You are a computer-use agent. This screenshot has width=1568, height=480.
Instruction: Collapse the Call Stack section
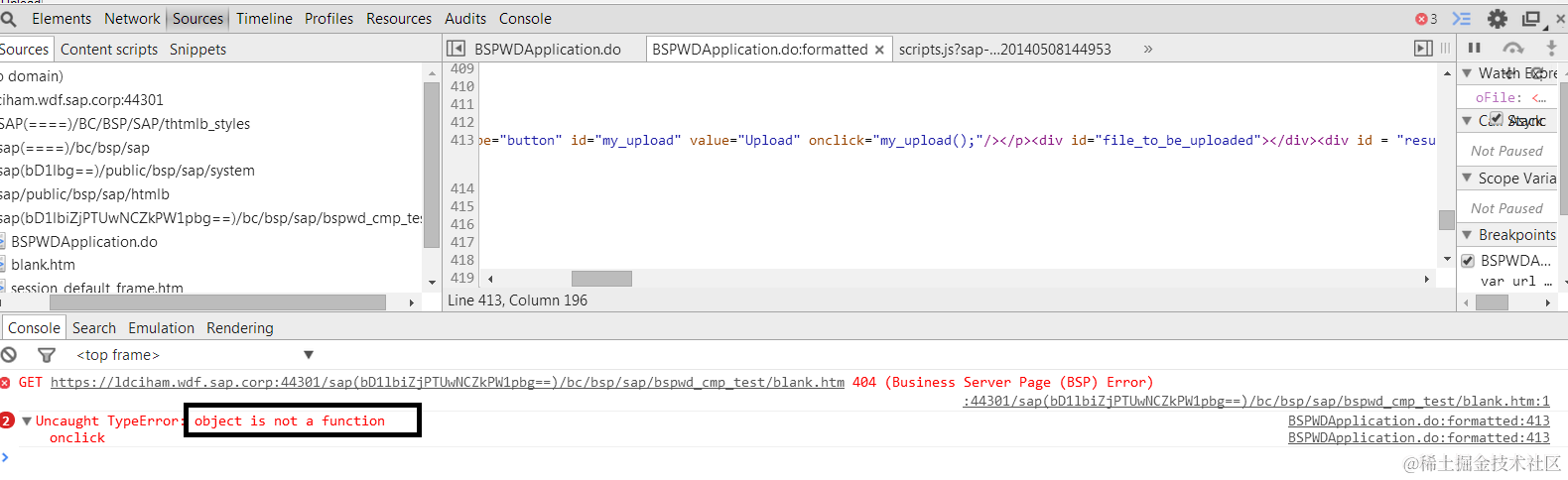coord(1467,120)
